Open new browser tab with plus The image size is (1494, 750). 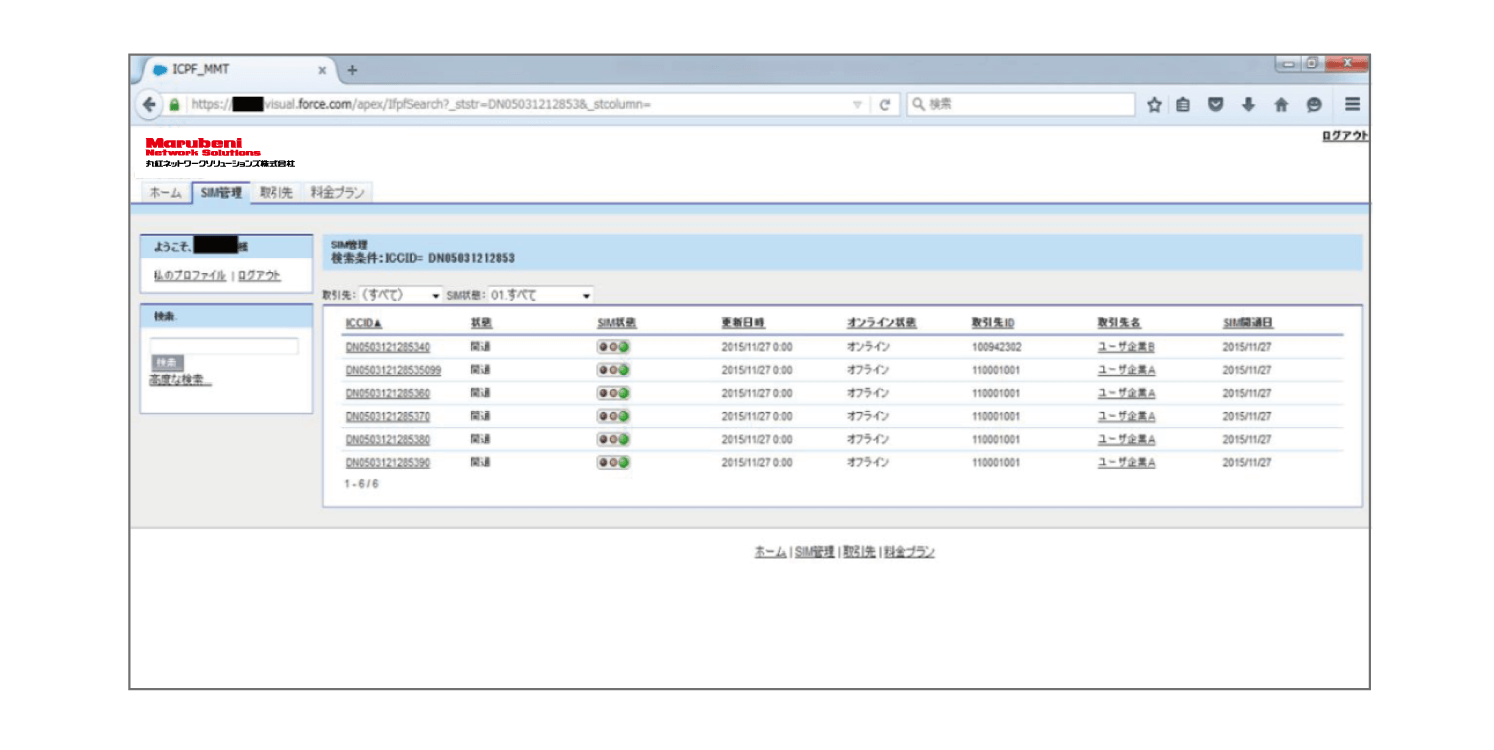(352, 70)
